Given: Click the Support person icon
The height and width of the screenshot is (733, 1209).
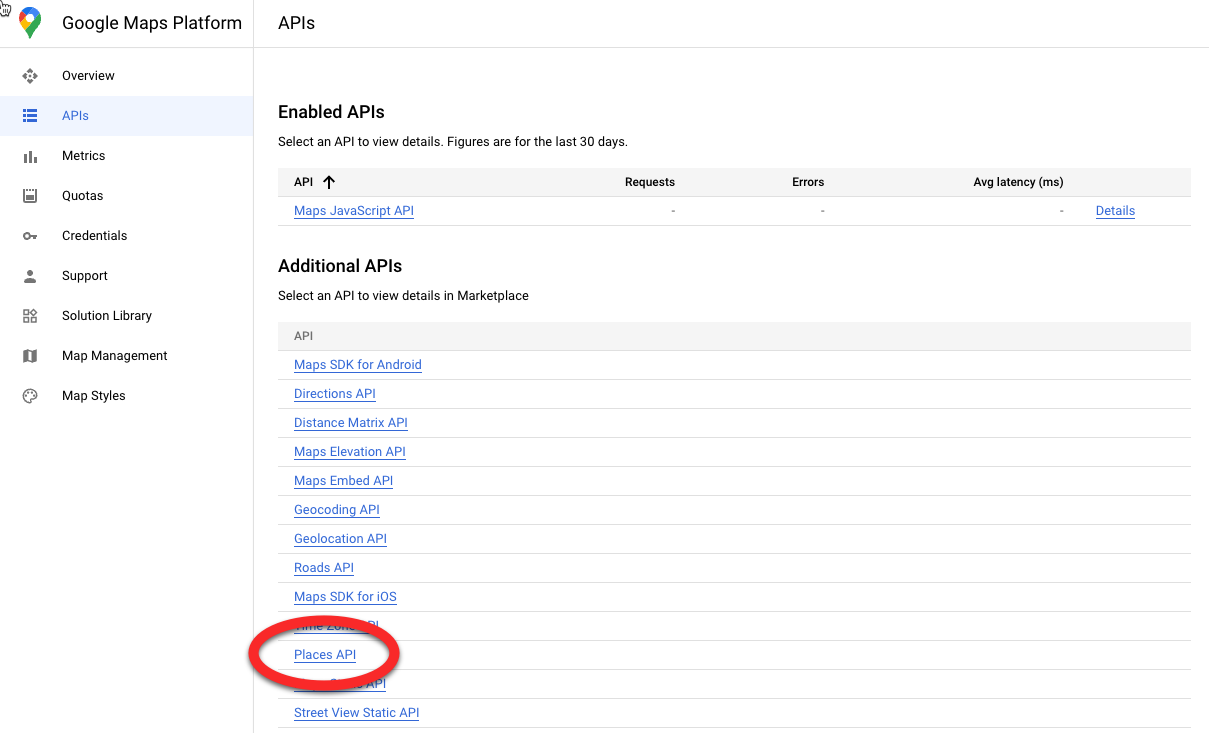Looking at the screenshot, I should pyautogui.click(x=30, y=276).
